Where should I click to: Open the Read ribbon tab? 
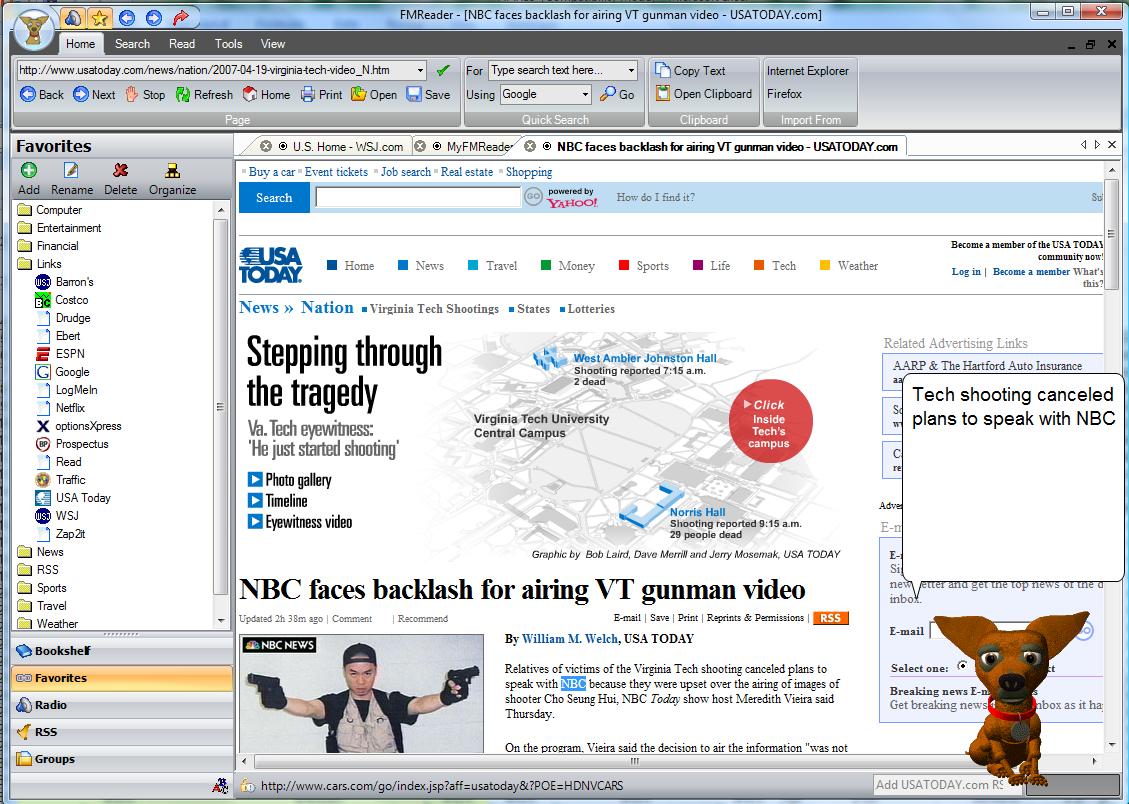182,44
